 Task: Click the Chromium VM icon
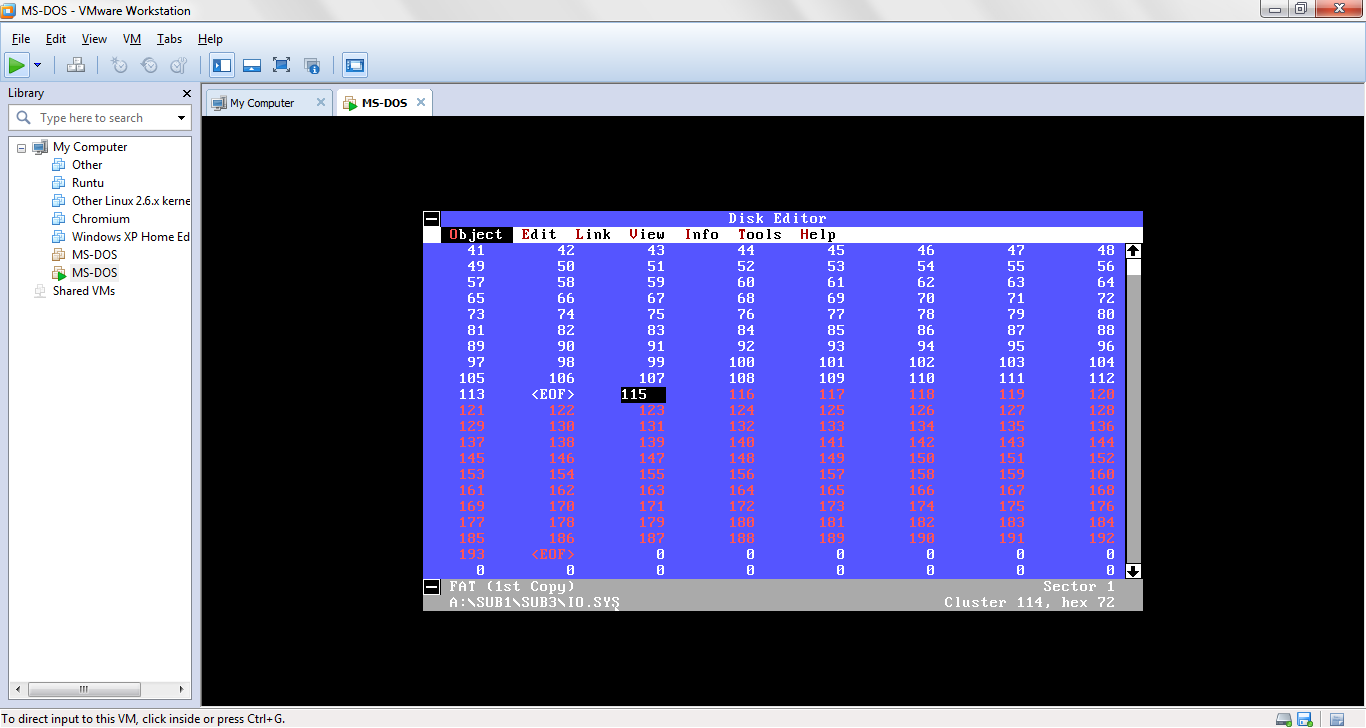pyautogui.click(x=59, y=219)
